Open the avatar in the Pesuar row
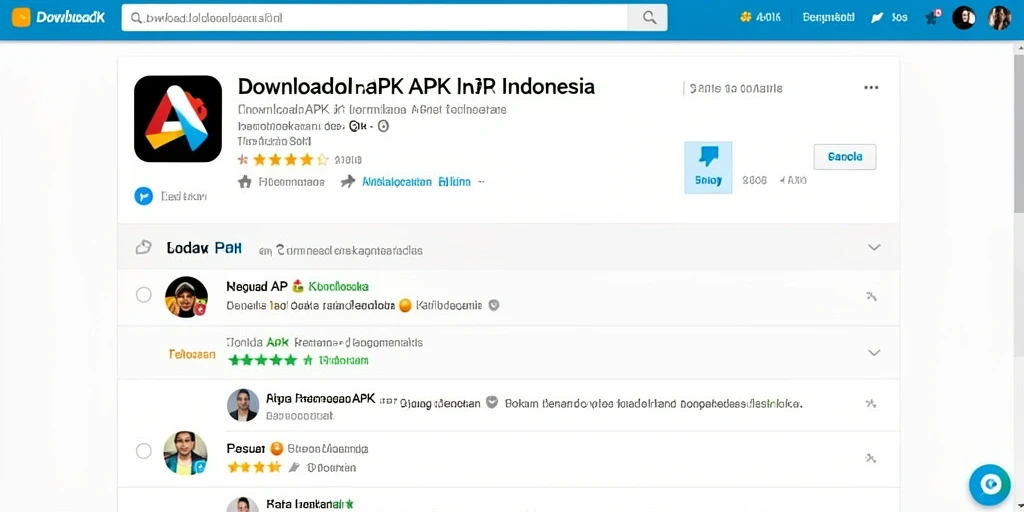 click(x=186, y=453)
